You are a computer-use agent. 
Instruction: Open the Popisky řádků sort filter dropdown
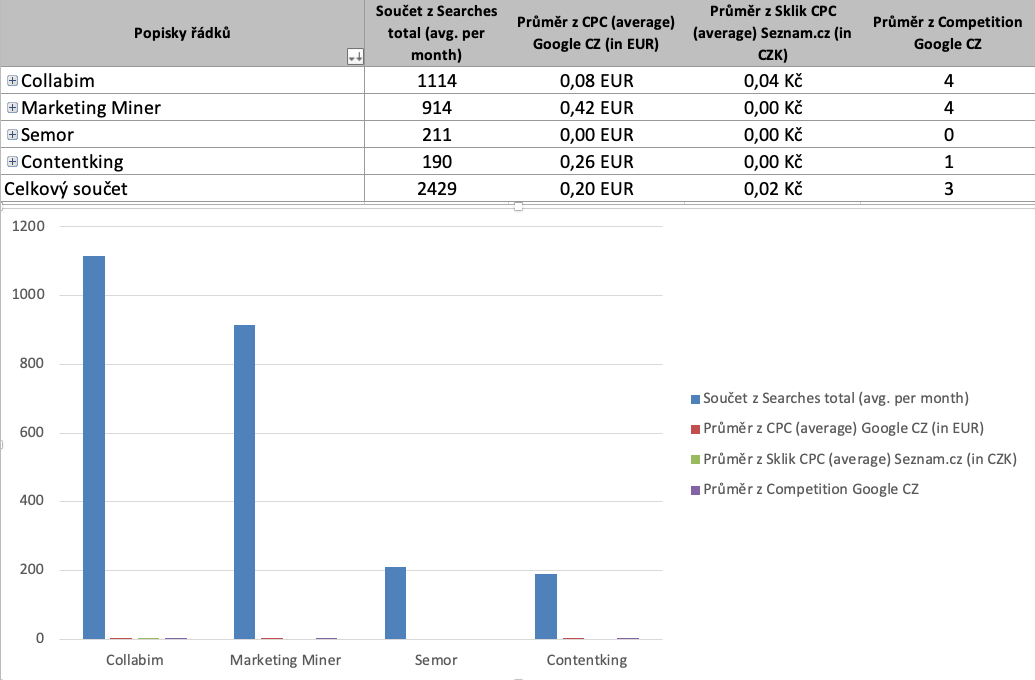(x=355, y=57)
